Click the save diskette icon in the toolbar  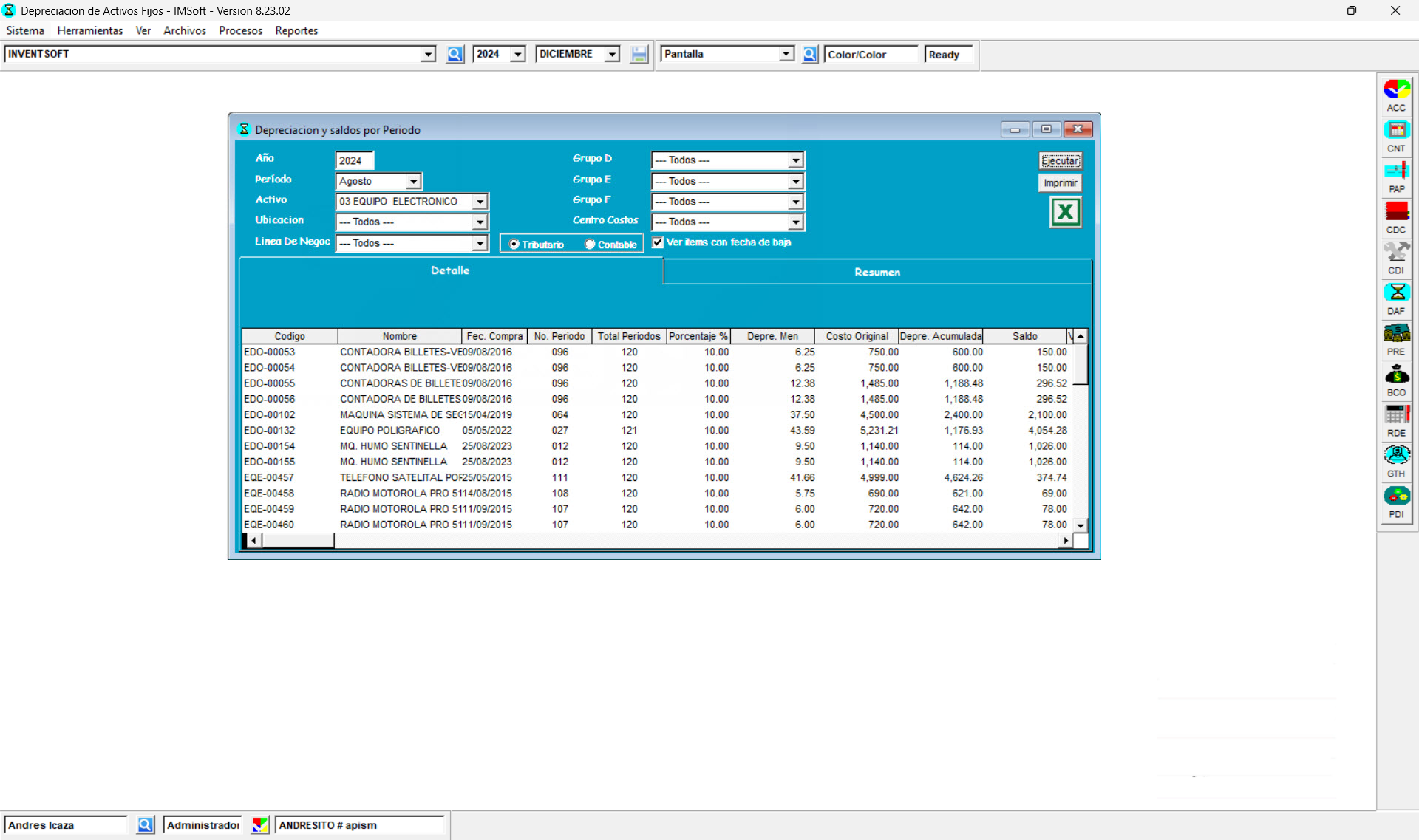(639, 54)
